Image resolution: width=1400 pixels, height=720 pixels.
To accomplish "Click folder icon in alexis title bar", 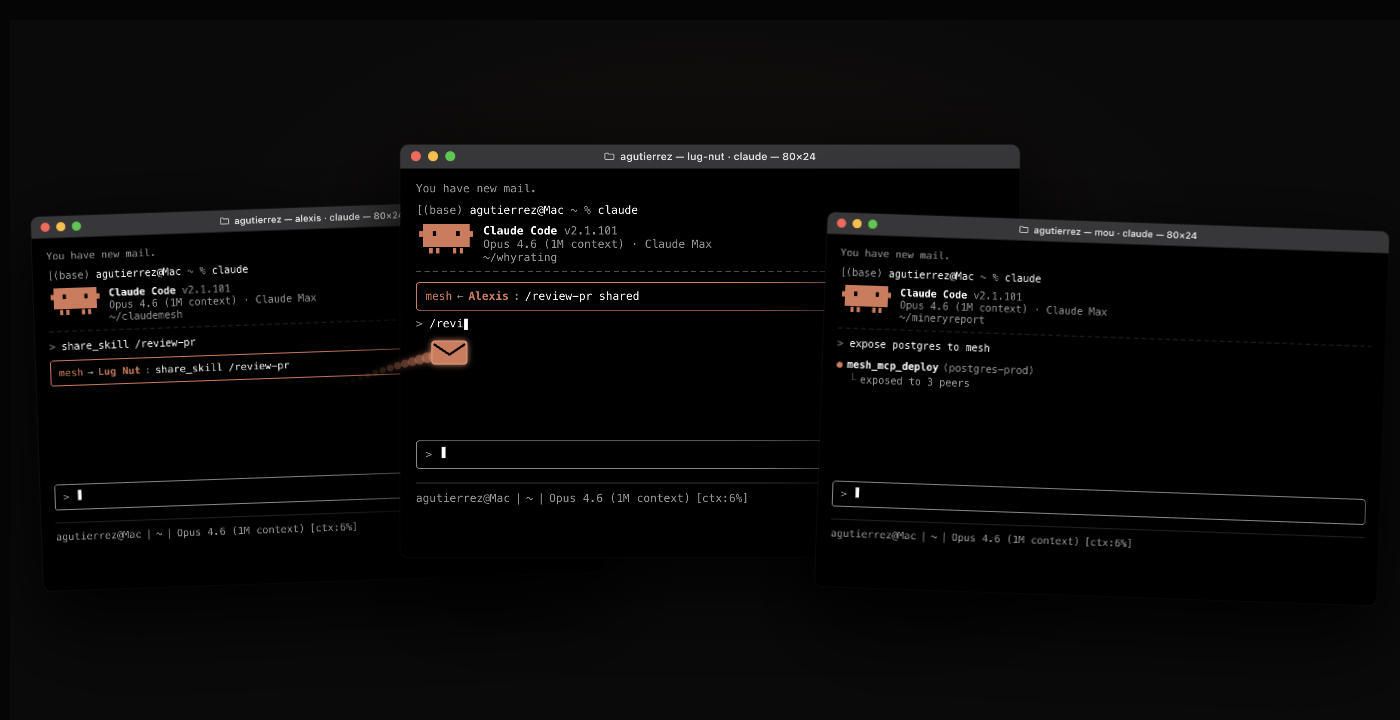I will 224,221.
